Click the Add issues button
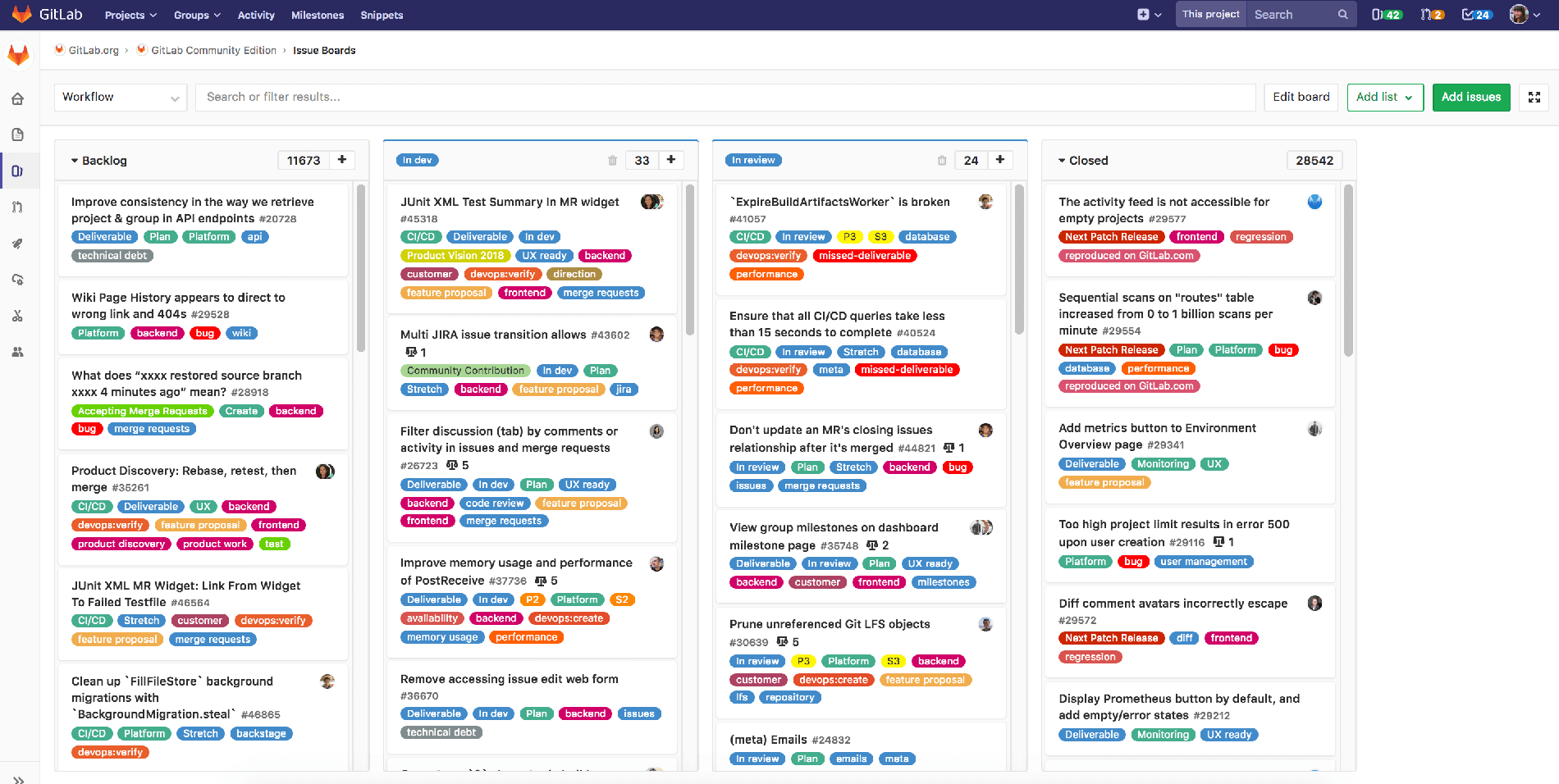 (1470, 97)
